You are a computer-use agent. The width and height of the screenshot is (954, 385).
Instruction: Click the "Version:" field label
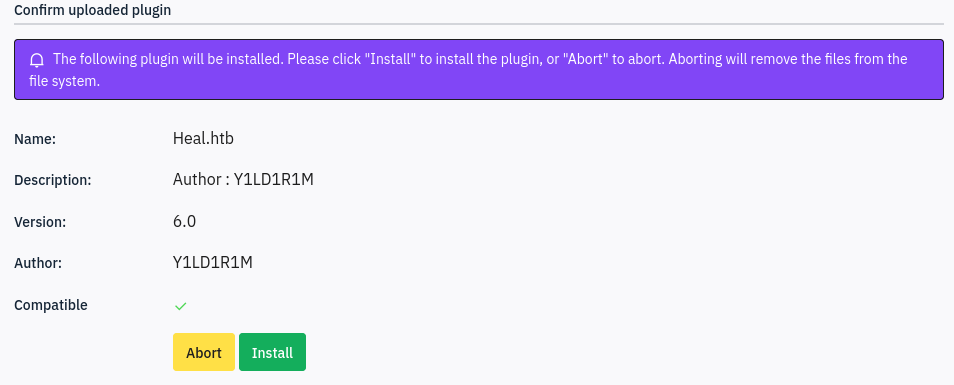pos(40,222)
